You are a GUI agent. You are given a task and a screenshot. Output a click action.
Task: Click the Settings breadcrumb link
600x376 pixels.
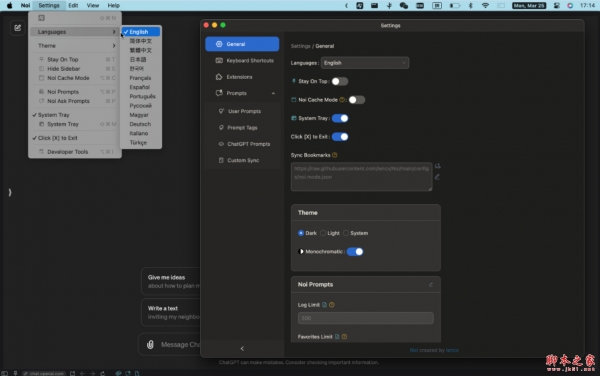300,46
